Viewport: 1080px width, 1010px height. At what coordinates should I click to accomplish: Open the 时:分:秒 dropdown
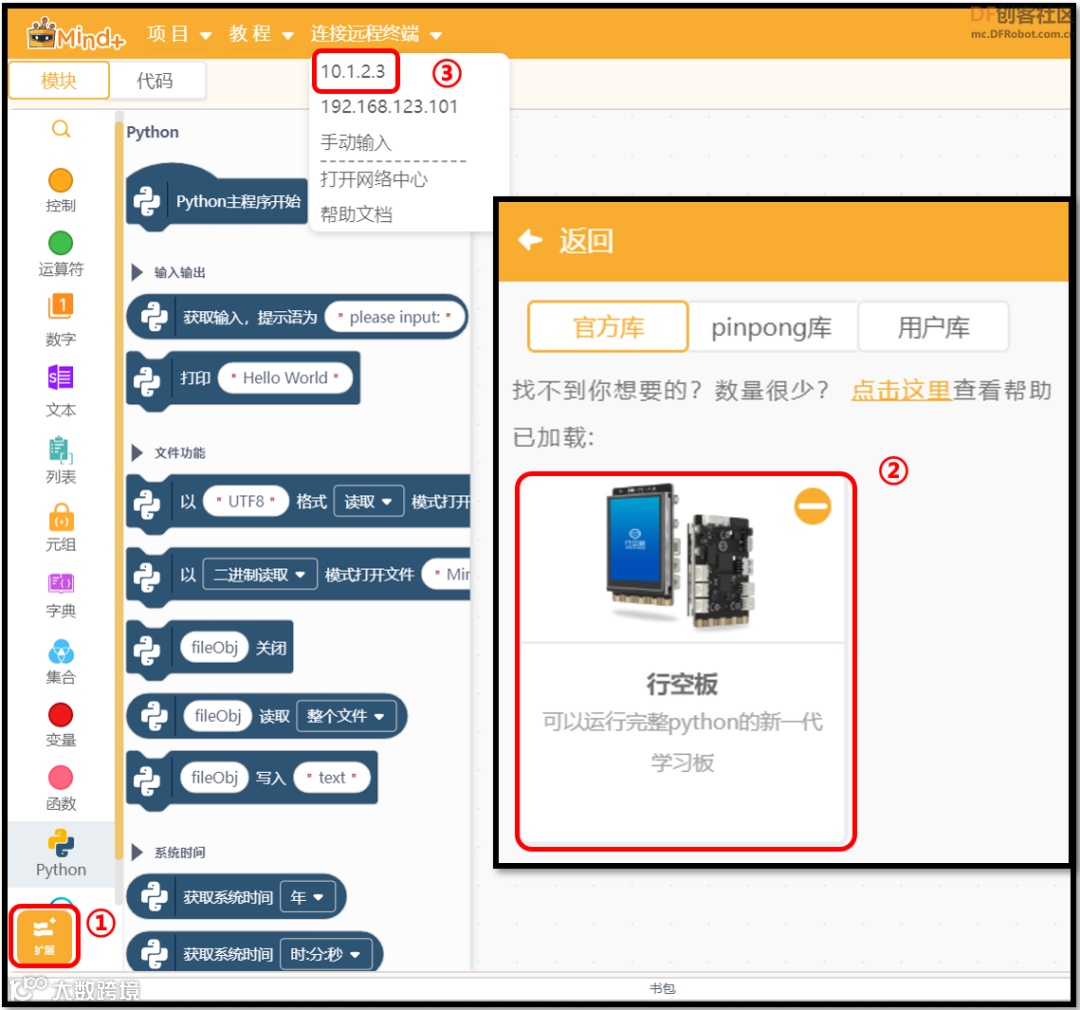tap(326, 954)
